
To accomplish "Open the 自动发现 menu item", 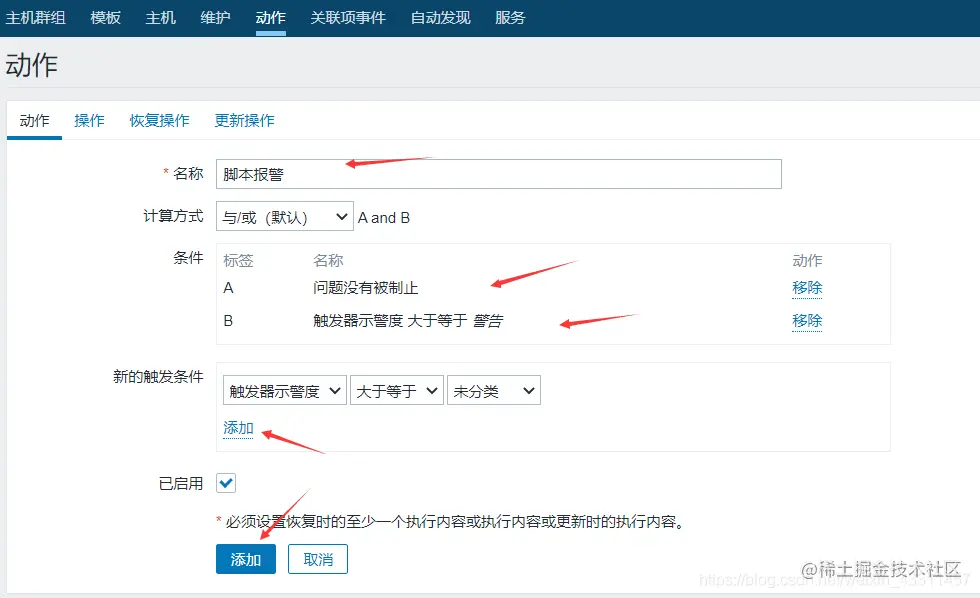I will click(x=438, y=17).
